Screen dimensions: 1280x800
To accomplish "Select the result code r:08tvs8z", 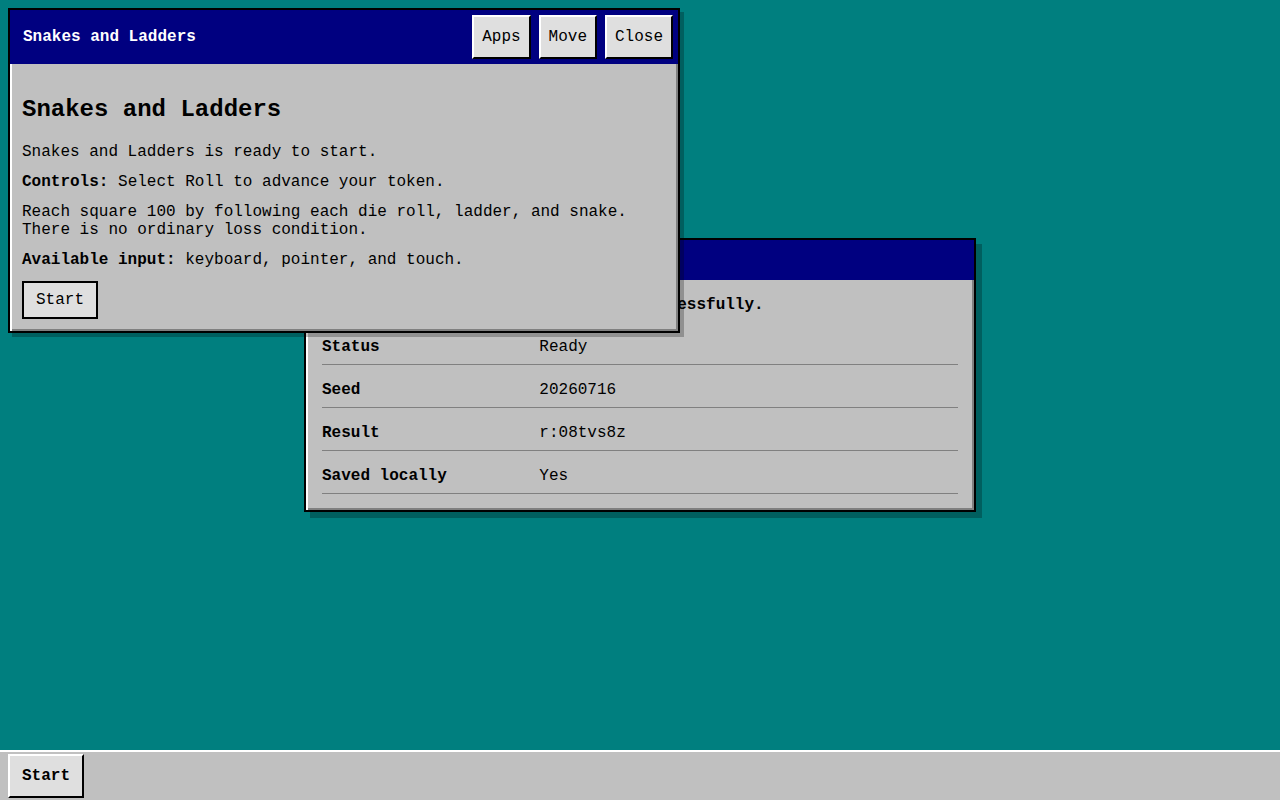I will click(582, 433).
